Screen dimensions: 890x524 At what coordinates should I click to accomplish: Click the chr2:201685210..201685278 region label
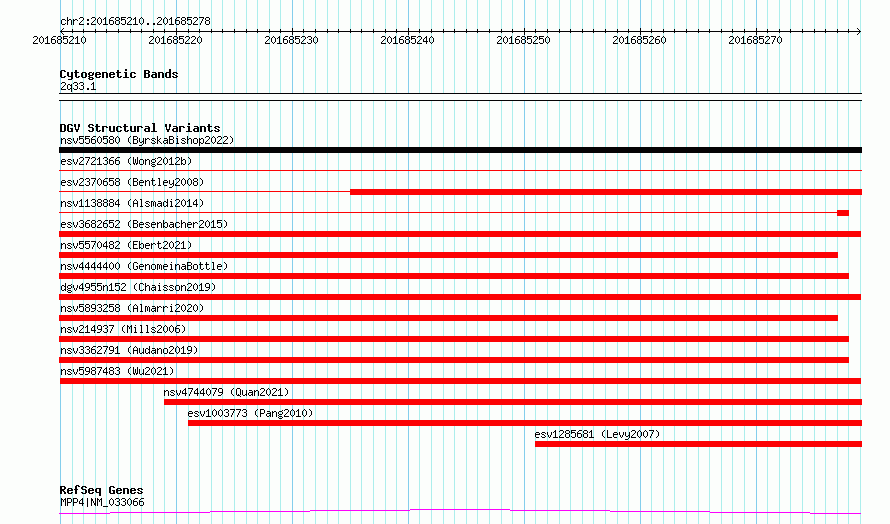point(135,21)
